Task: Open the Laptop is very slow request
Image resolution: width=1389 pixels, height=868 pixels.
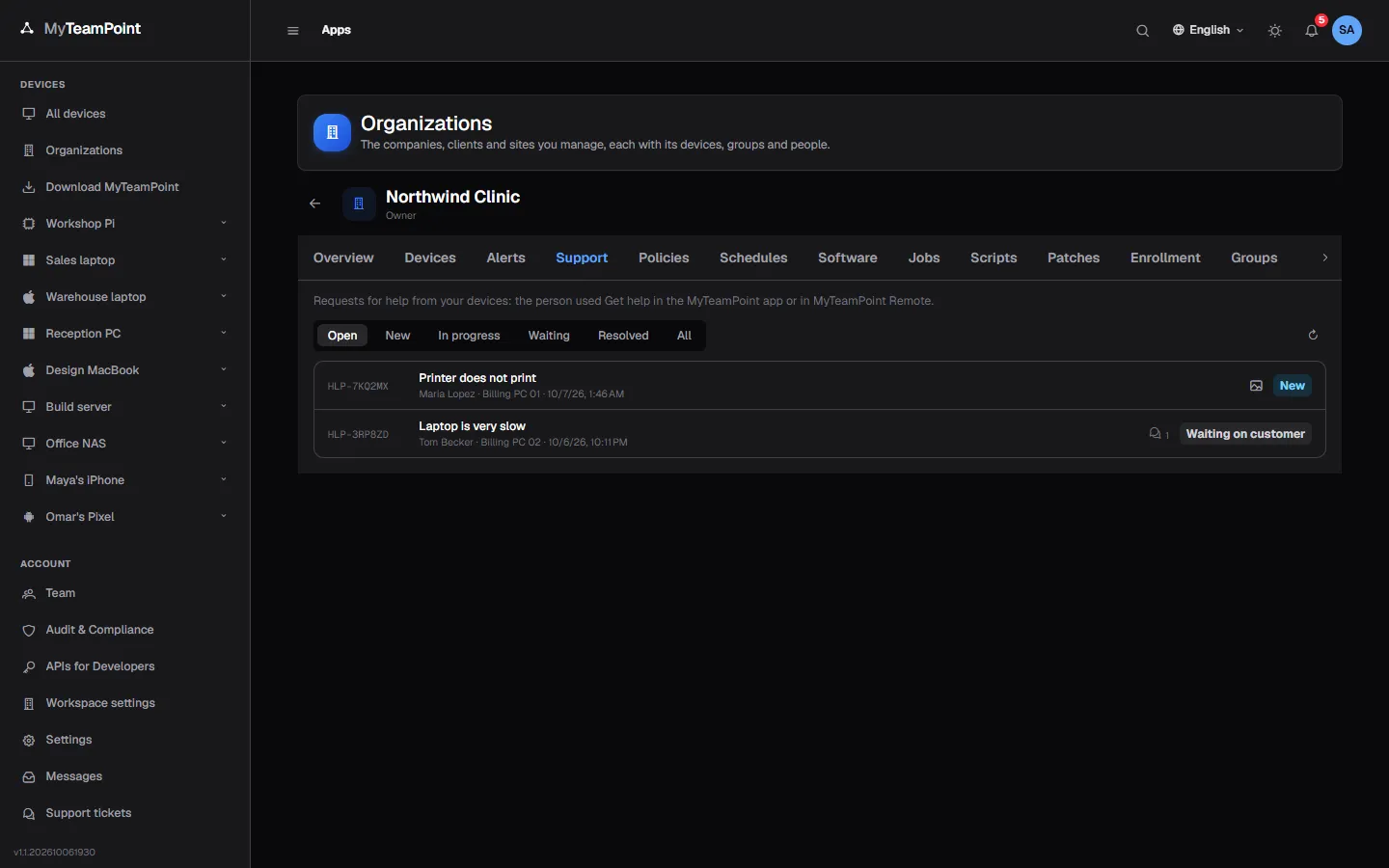Action: coord(820,434)
